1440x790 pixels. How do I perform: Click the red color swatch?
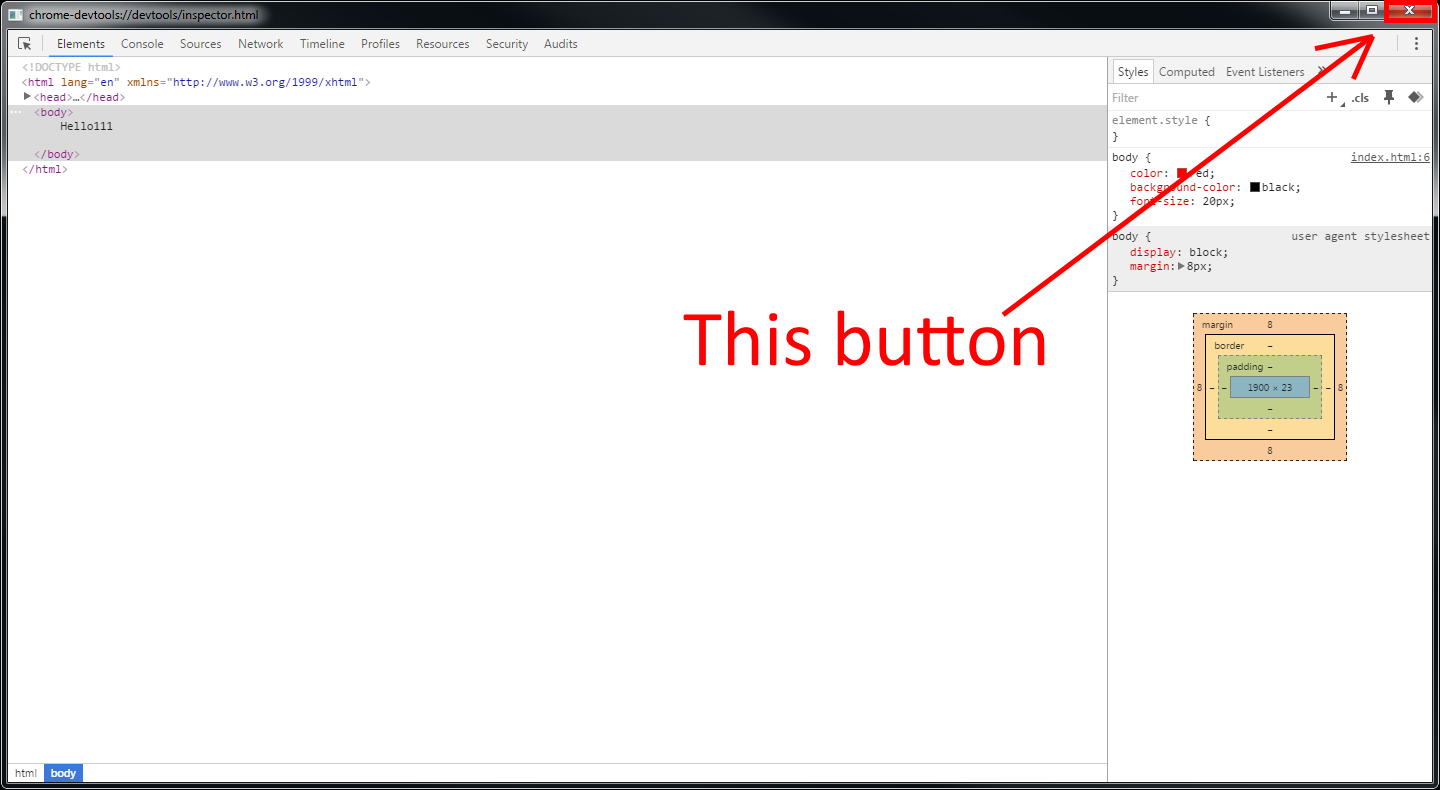click(x=1182, y=173)
